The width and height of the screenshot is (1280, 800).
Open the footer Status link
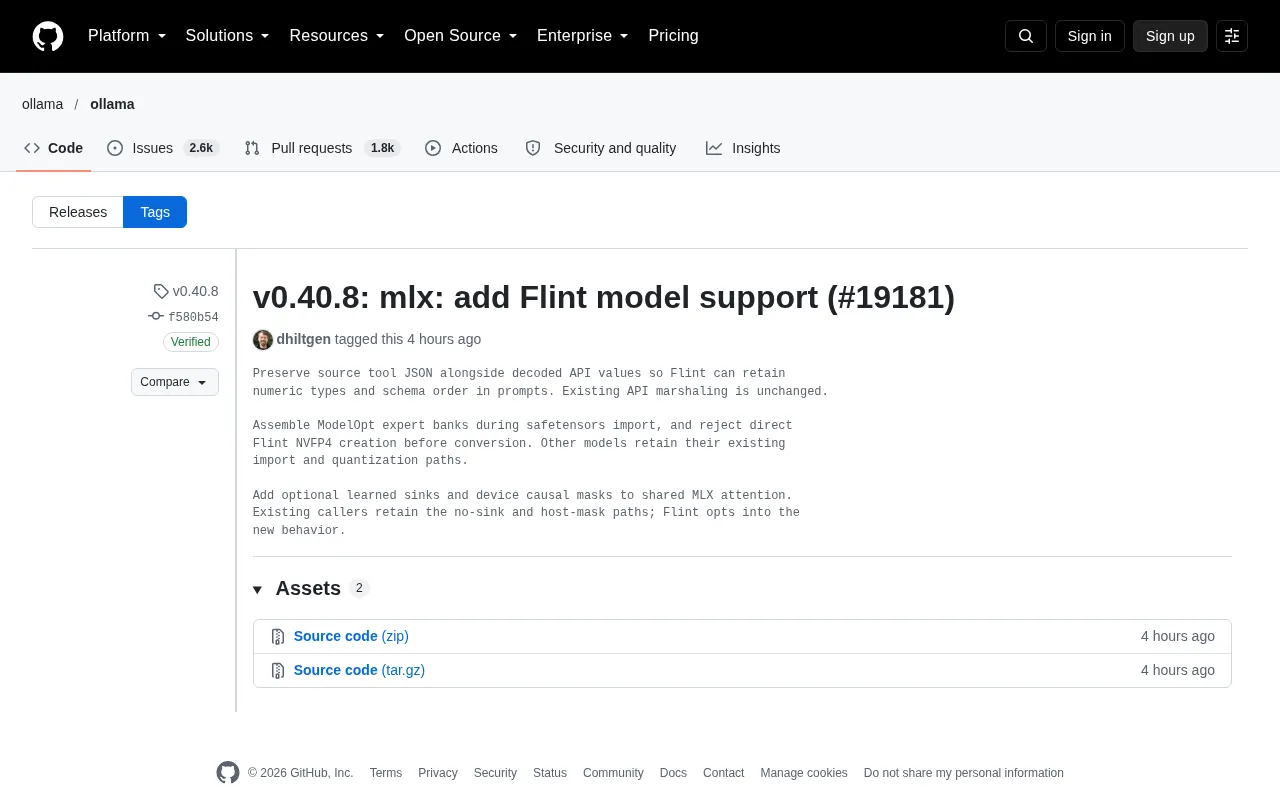pyautogui.click(x=550, y=773)
